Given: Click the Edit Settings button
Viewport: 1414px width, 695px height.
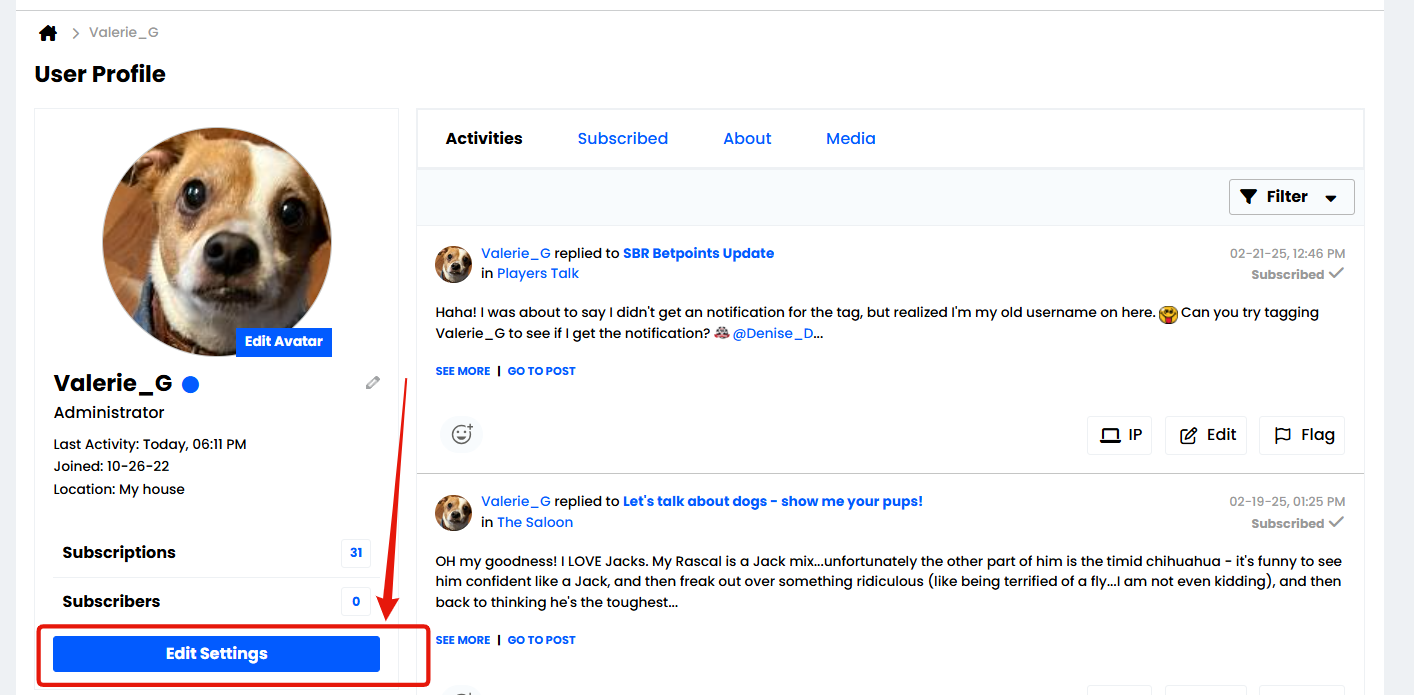Looking at the screenshot, I should [x=217, y=654].
